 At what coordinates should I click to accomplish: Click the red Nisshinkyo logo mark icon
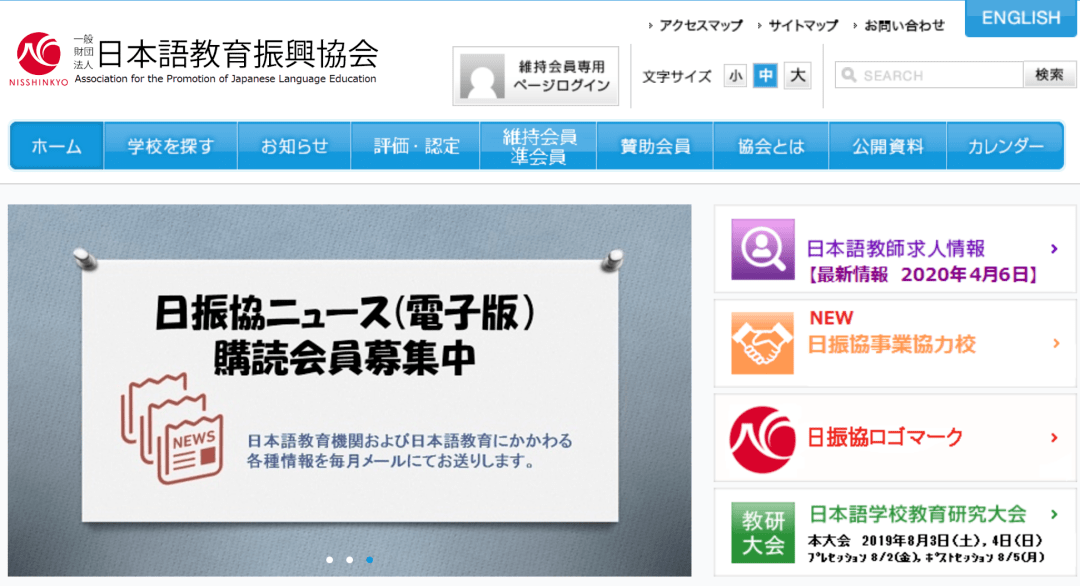pos(761,438)
